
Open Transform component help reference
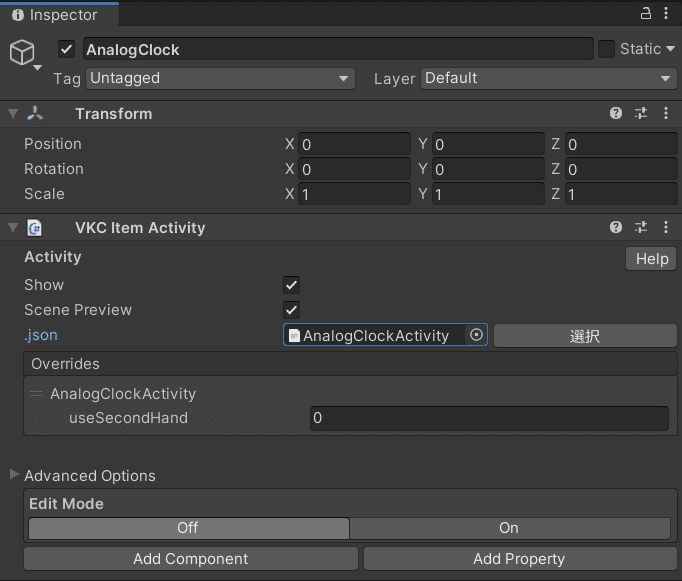pos(616,114)
